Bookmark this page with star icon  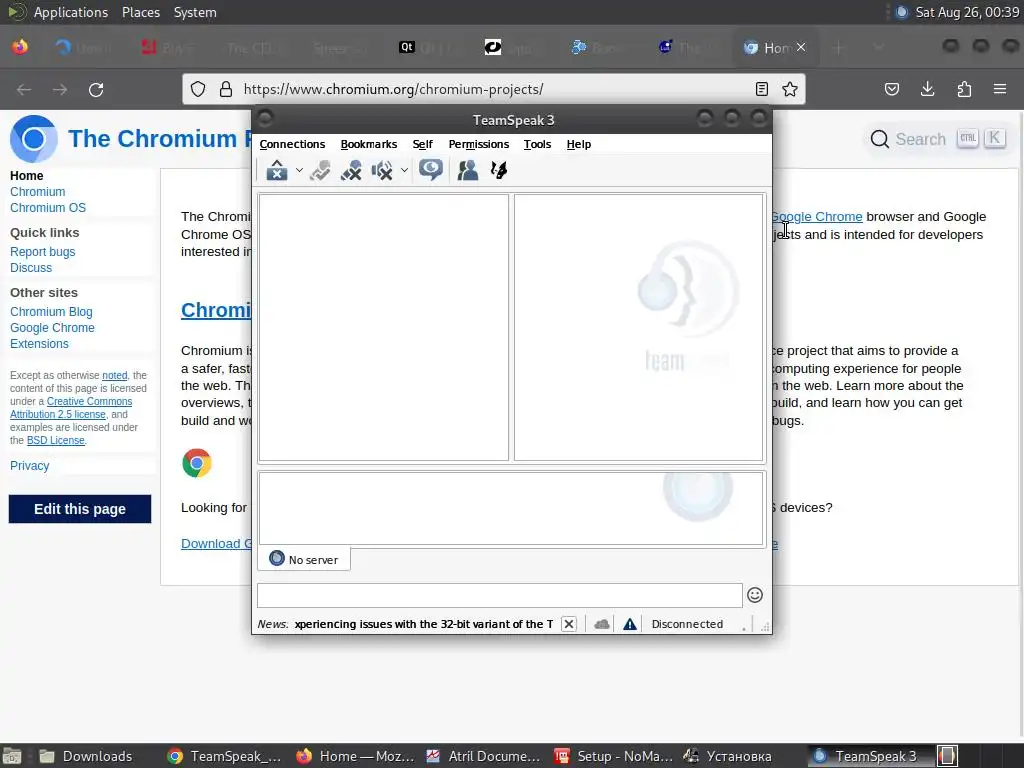[790, 89]
